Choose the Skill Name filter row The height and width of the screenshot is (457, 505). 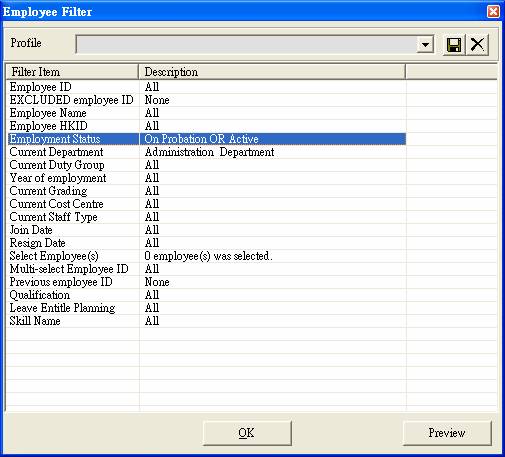click(207, 321)
